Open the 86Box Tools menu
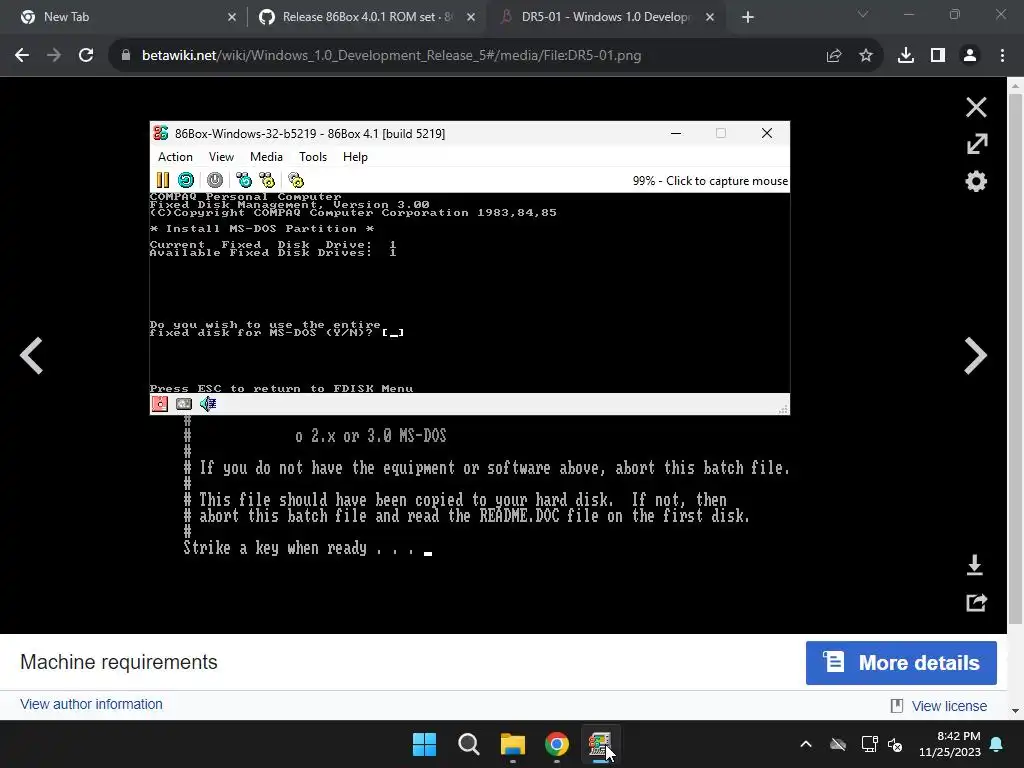Viewport: 1024px width, 768px height. coord(313,157)
